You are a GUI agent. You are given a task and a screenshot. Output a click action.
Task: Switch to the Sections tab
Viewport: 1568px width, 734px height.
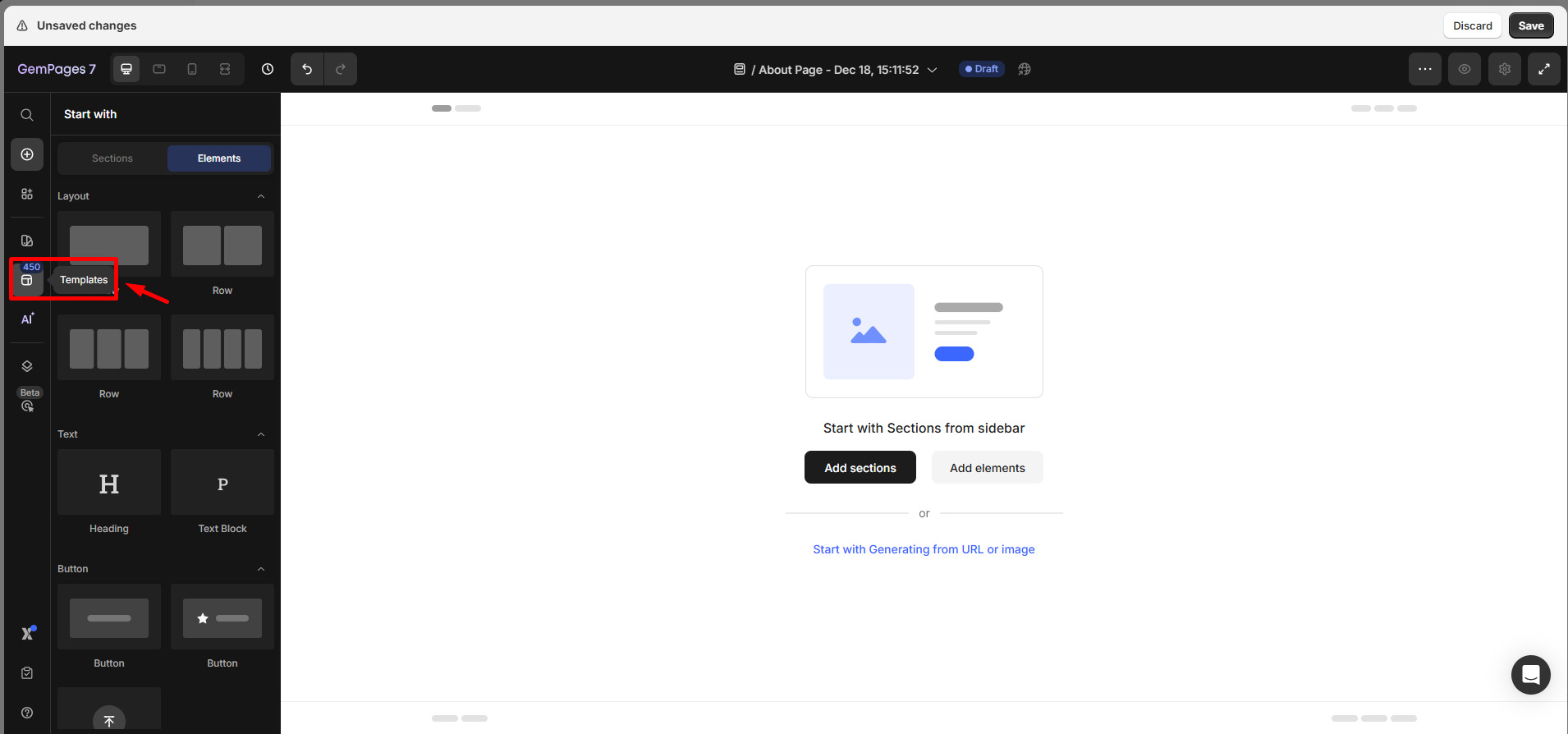[x=112, y=158]
